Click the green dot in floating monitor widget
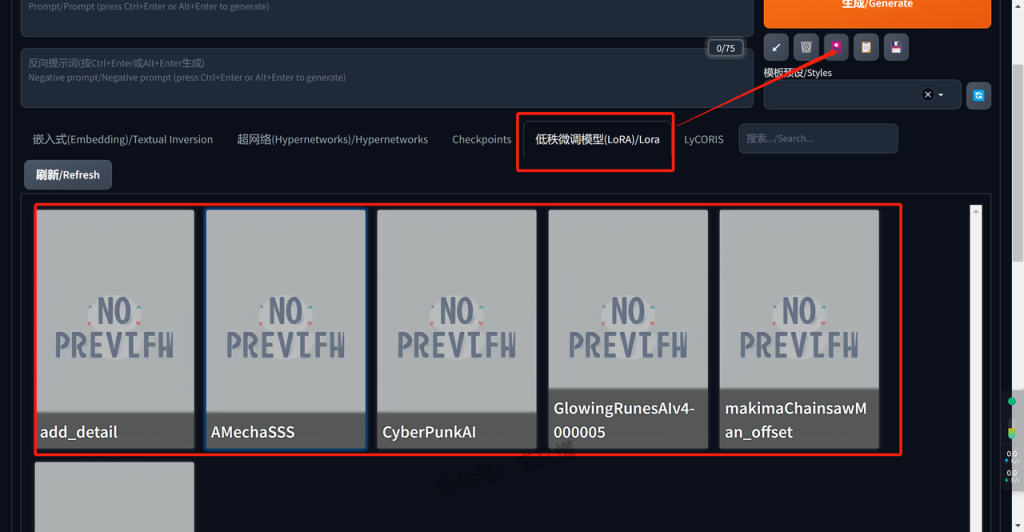 1011,401
